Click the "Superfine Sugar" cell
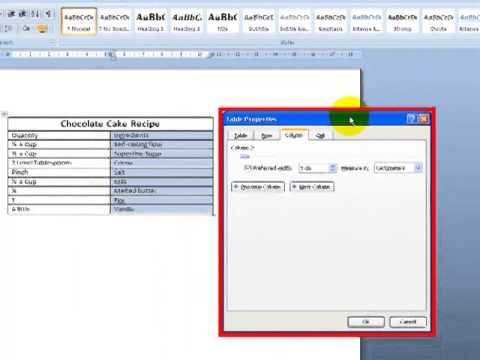 tap(161, 154)
